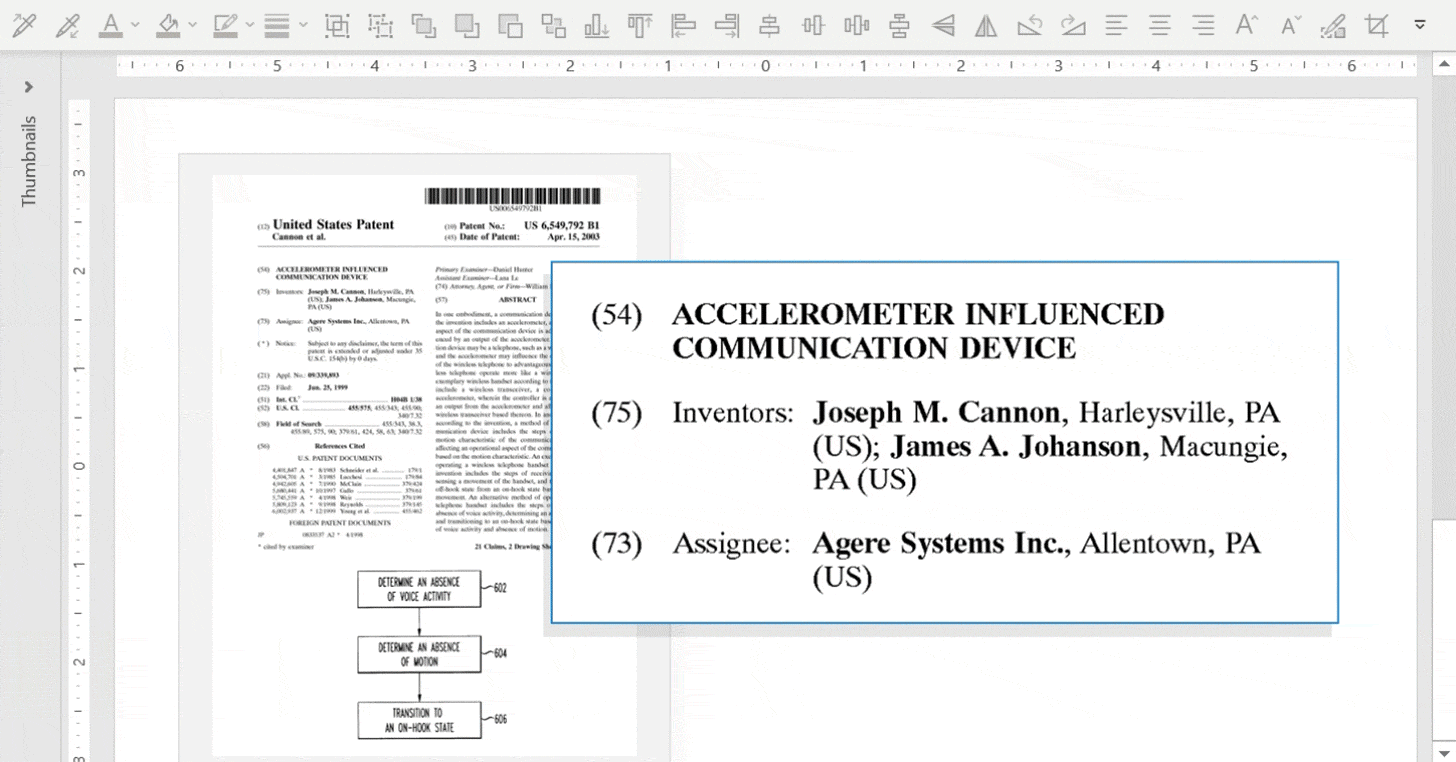Align objects to bottom
The height and width of the screenshot is (762, 1456).
[x=597, y=25]
